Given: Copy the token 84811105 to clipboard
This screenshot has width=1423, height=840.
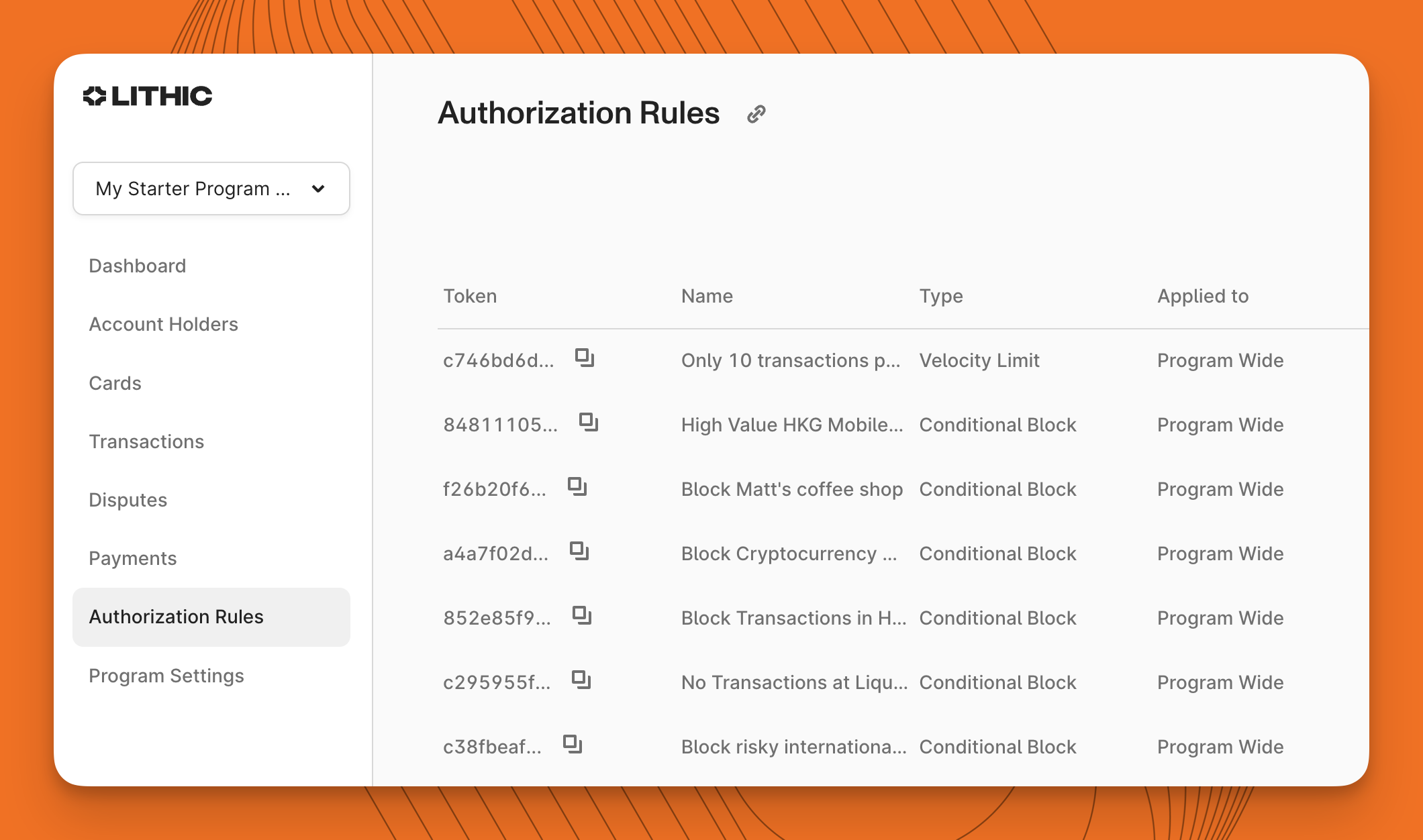Looking at the screenshot, I should (x=588, y=423).
